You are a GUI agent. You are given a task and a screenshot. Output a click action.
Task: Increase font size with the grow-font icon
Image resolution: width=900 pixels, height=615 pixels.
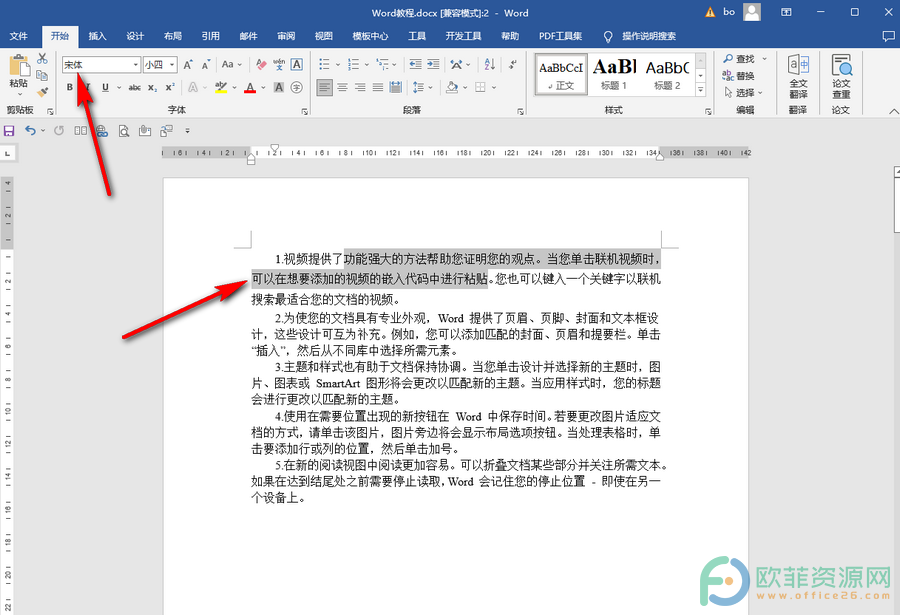point(188,64)
